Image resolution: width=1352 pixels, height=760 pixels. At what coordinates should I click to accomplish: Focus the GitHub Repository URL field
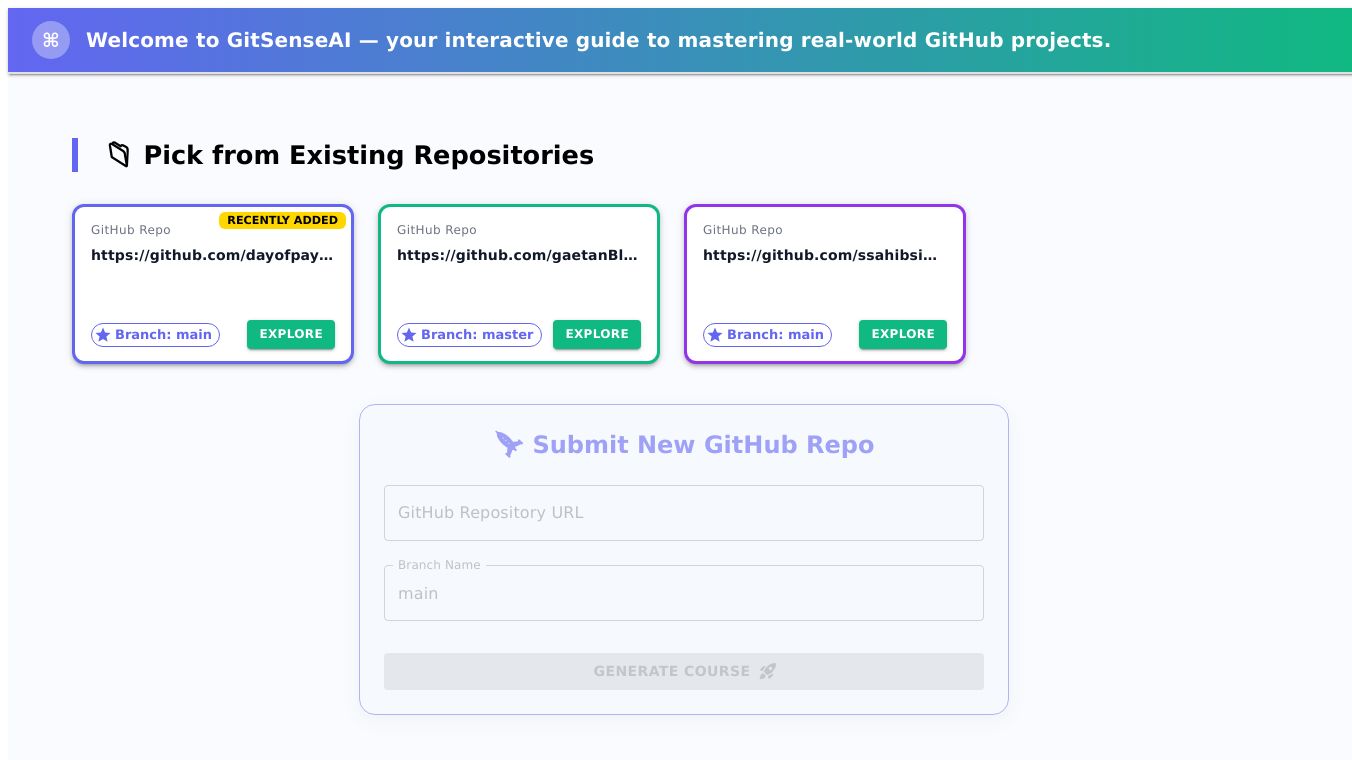pos(684,513)
